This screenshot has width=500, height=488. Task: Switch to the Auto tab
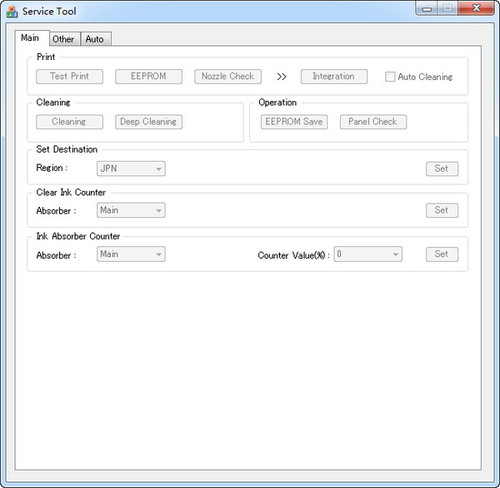pyautogui.click(x=96, y=39)
